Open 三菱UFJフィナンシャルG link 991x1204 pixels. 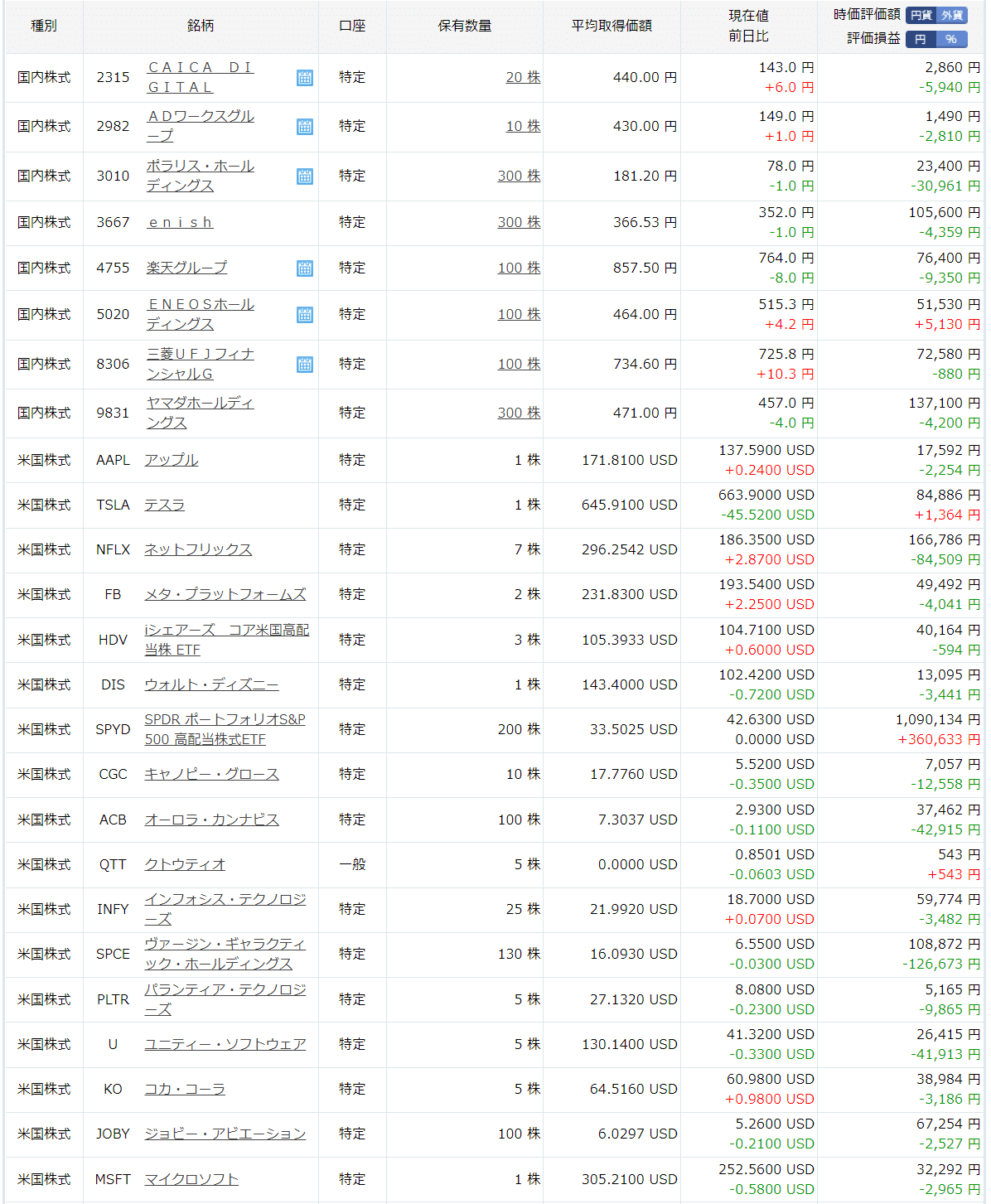click(x=201, y=364)
